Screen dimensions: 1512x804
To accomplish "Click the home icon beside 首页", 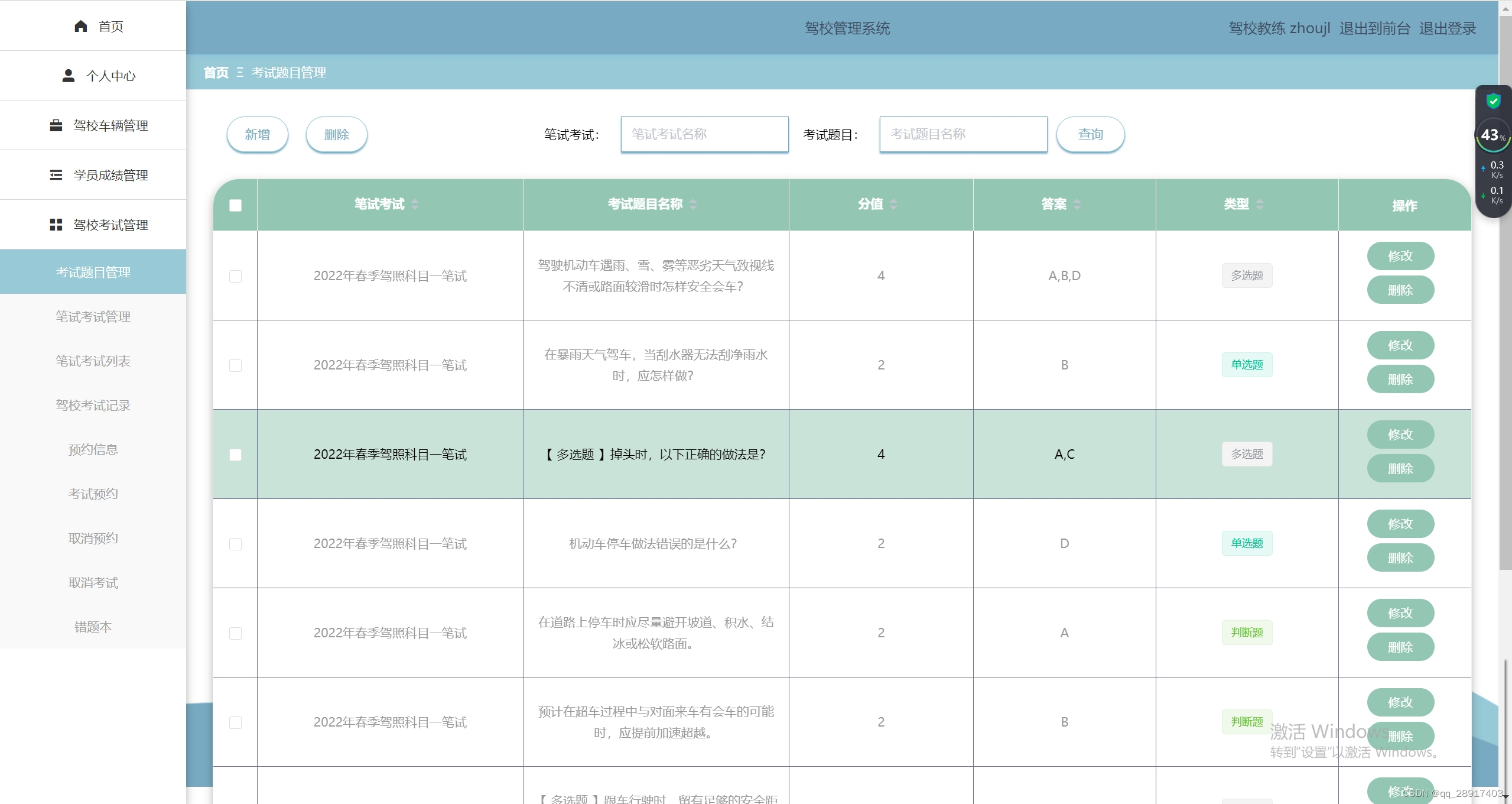I will (81, 27).
